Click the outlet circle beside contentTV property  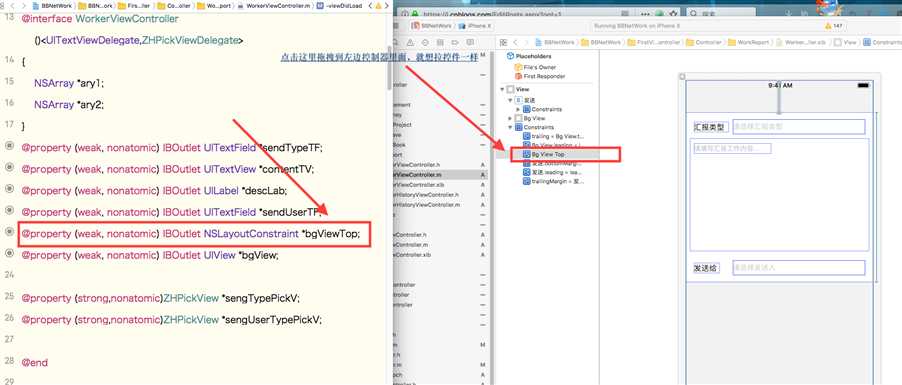[9, 167]
